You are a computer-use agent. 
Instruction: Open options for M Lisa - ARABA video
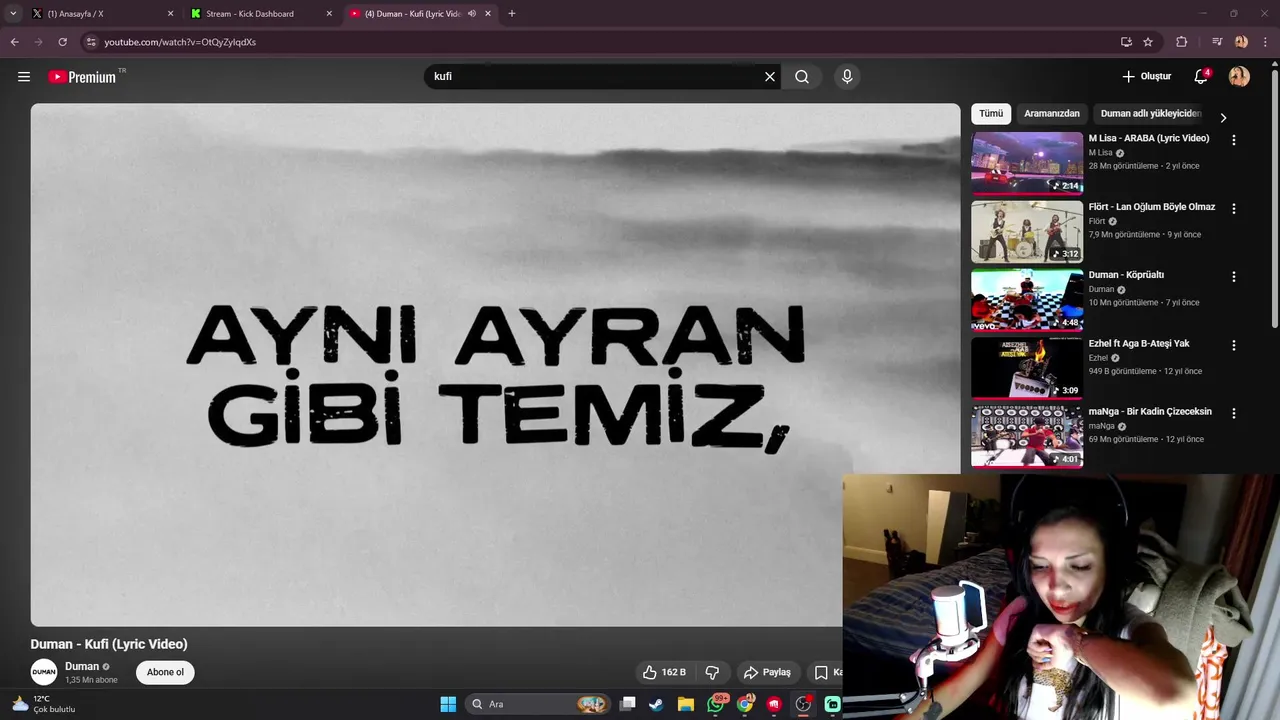1234,141
